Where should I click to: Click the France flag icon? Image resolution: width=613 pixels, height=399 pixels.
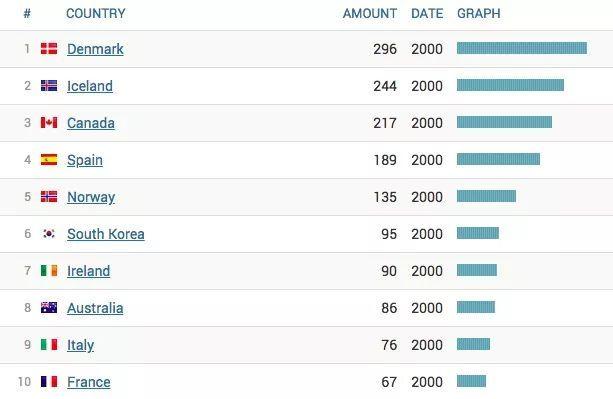[x=49, y=381]
